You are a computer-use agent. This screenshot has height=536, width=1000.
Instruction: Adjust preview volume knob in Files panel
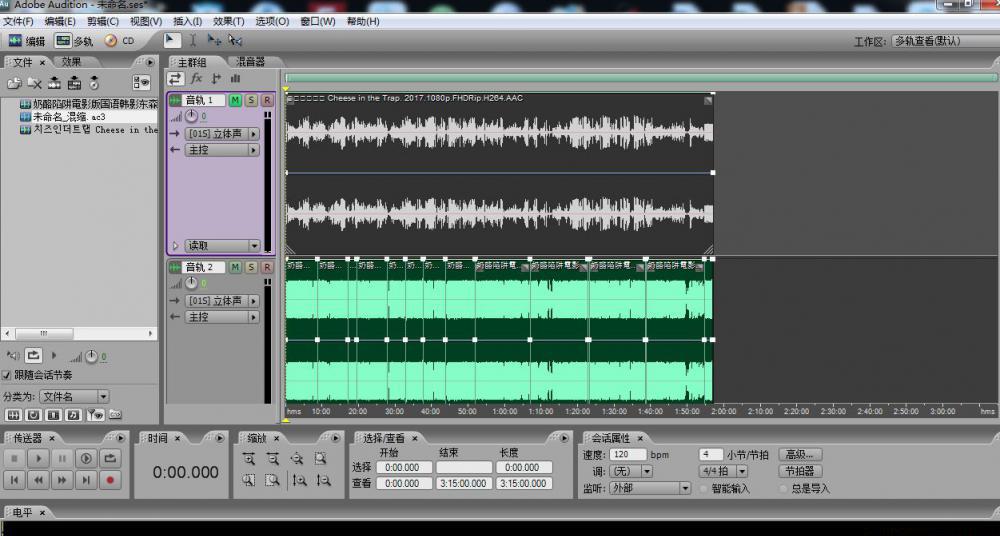91,357
